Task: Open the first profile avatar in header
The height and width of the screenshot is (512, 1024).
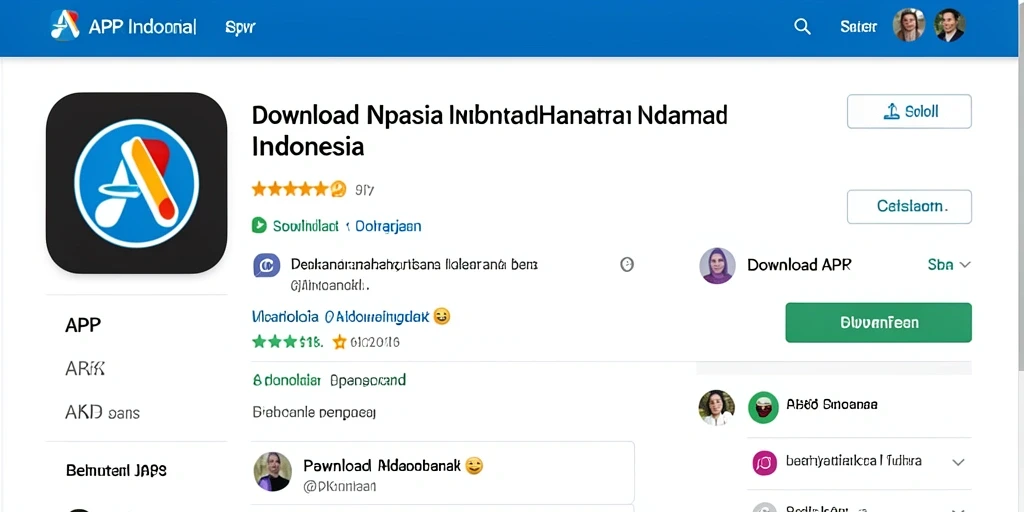Action: [908, 25]
